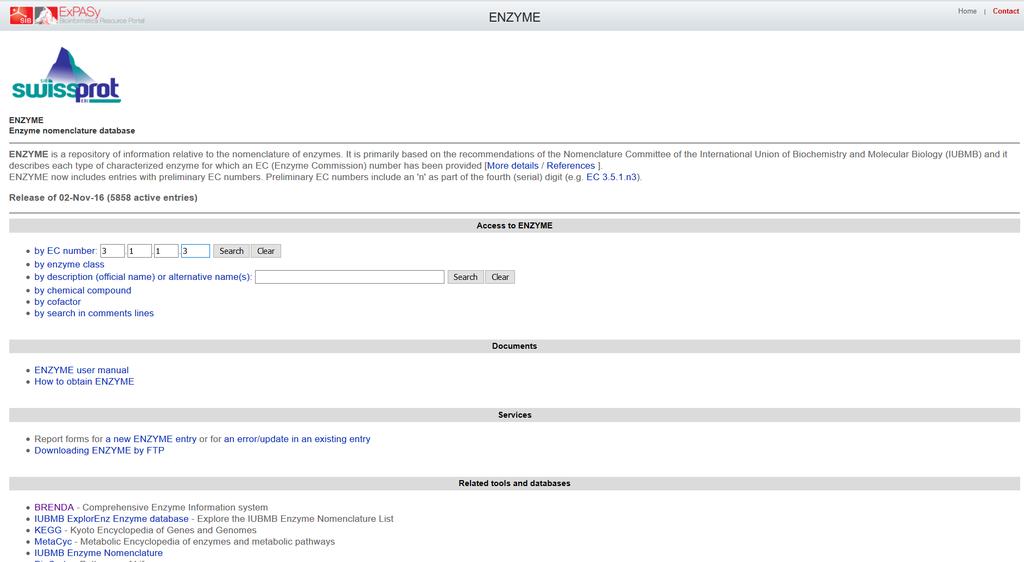
Task: Click Search next to EC number fields
Action: [231, 251]
